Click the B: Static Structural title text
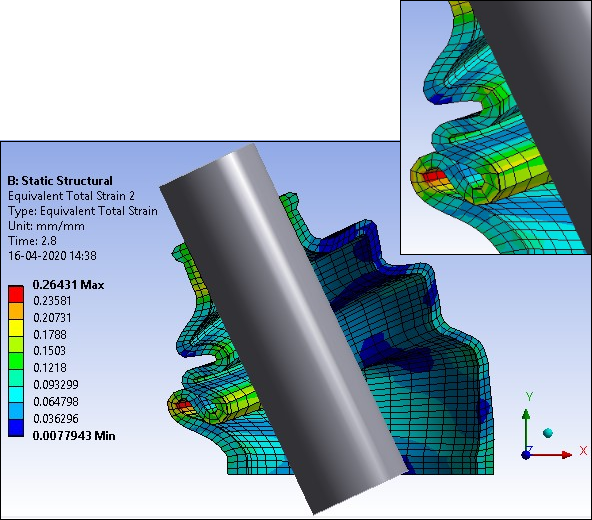 pyautogui.click(x=60, y=181)
